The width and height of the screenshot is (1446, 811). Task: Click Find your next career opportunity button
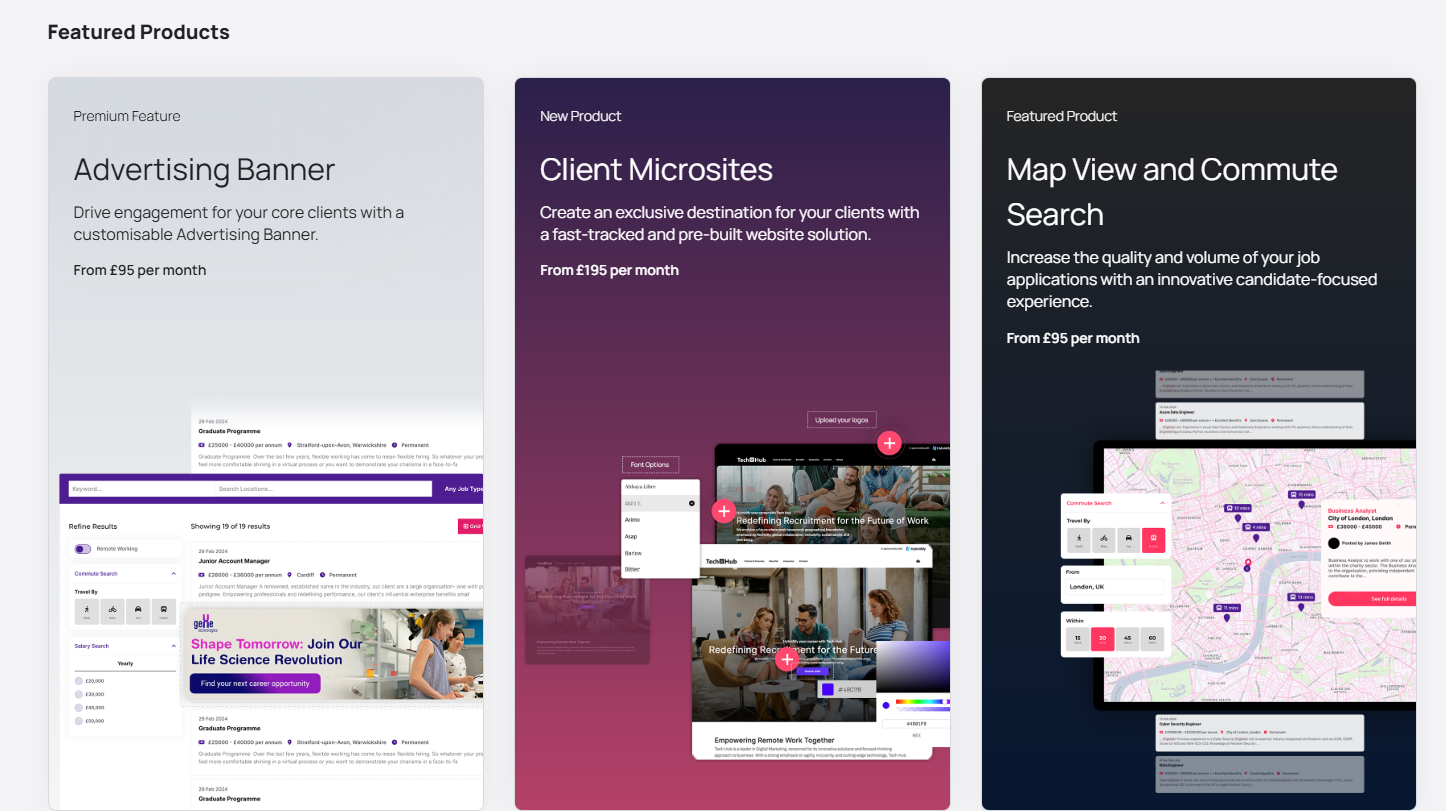(x=255, y=683)
